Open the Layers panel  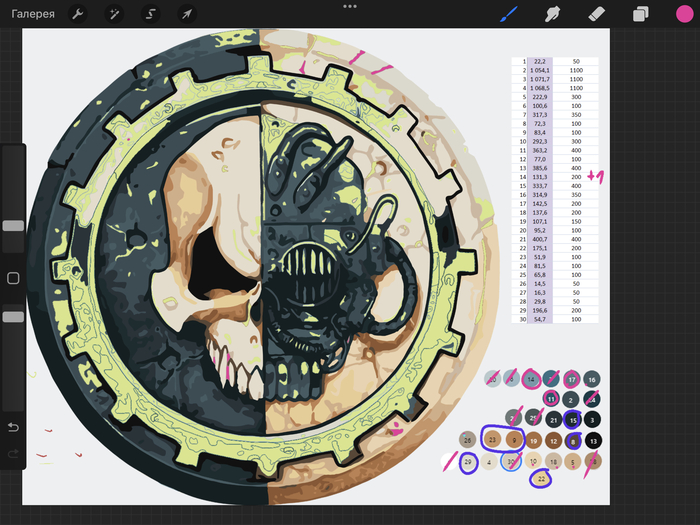pyautogui.click(x=641, y=14)
